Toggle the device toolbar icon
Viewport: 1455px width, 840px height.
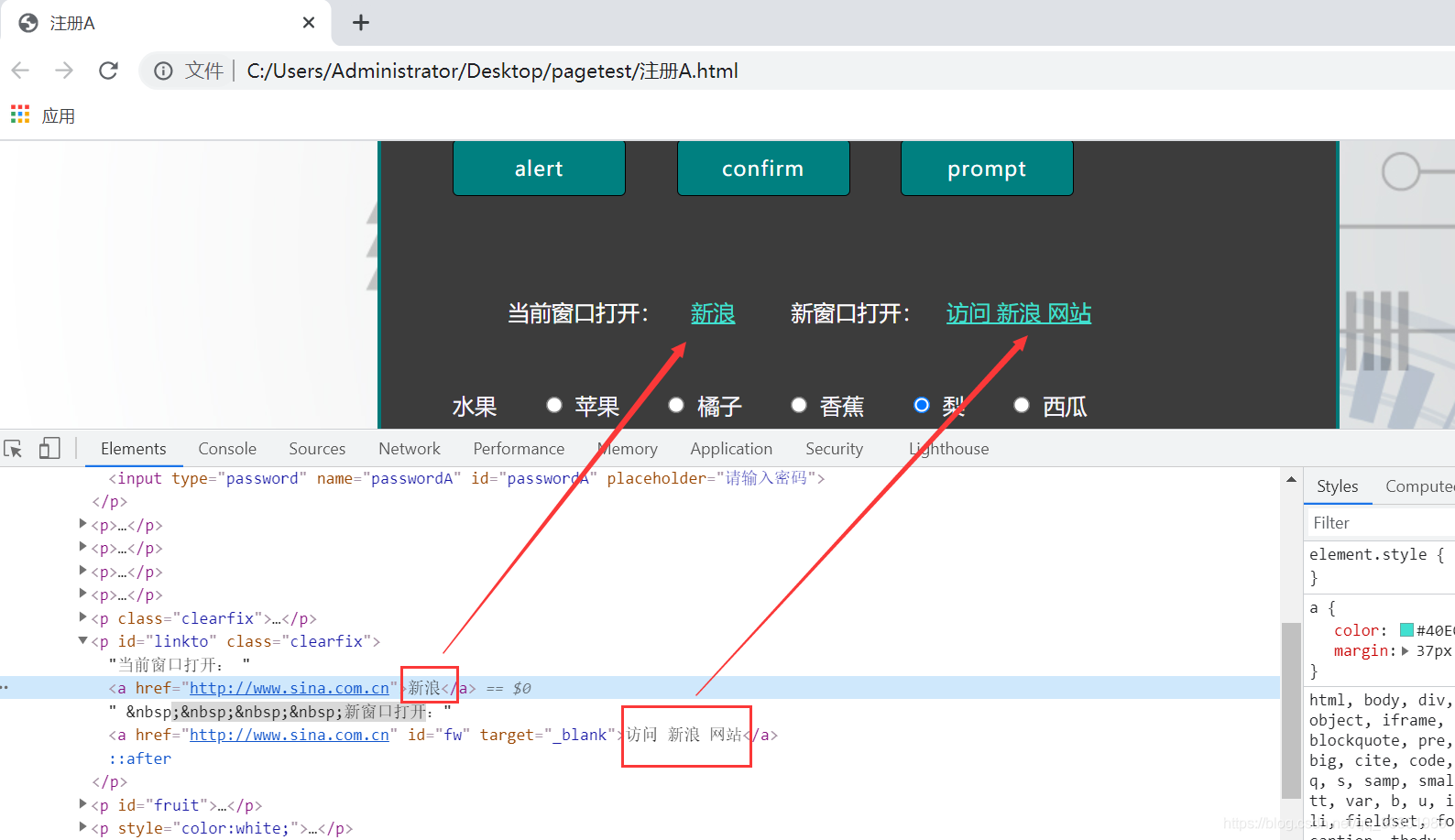(x=49, y=448)
